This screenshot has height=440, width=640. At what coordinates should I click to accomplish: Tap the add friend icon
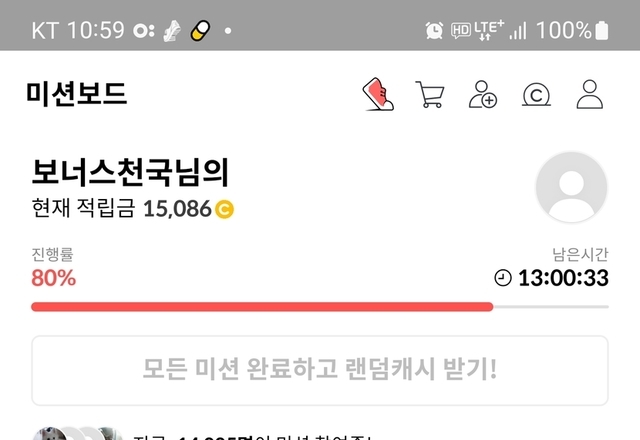(483, 94)
